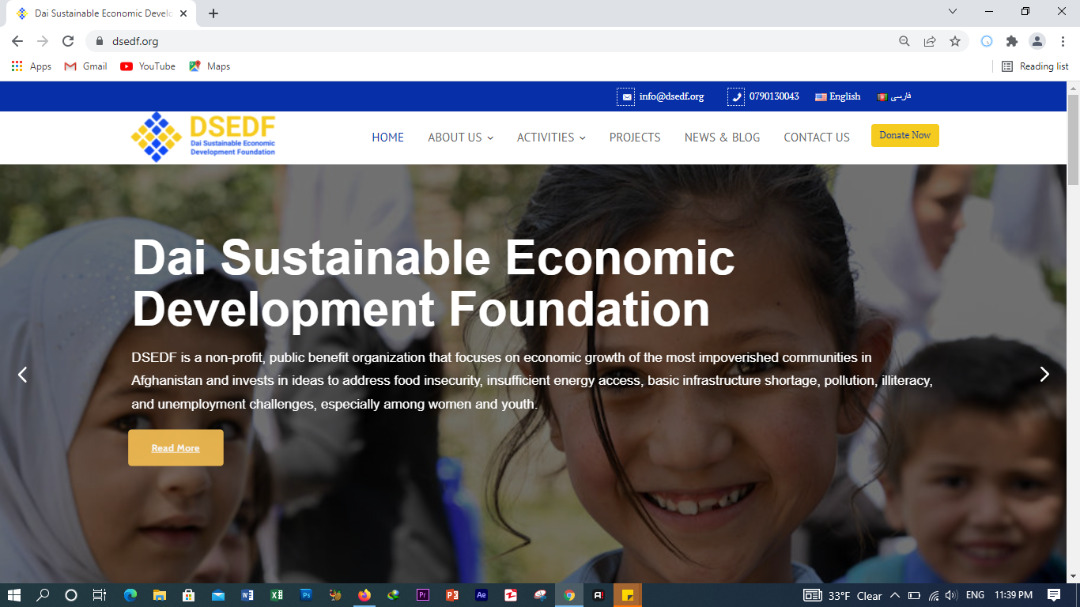
Task: Open the PROJECTS page
Action: pos(634,137)
